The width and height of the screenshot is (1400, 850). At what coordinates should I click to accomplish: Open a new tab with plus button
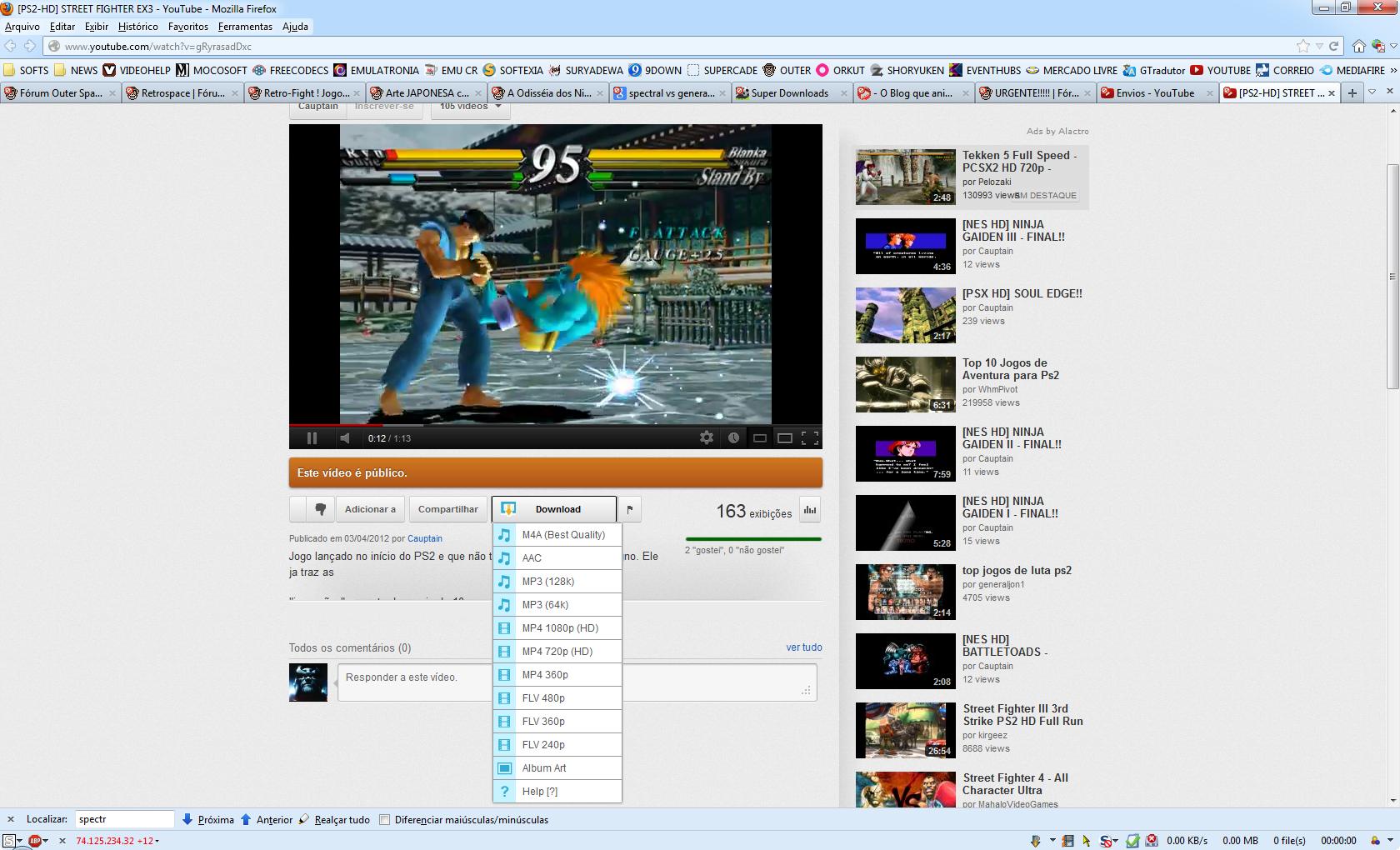pos(1352,93)
